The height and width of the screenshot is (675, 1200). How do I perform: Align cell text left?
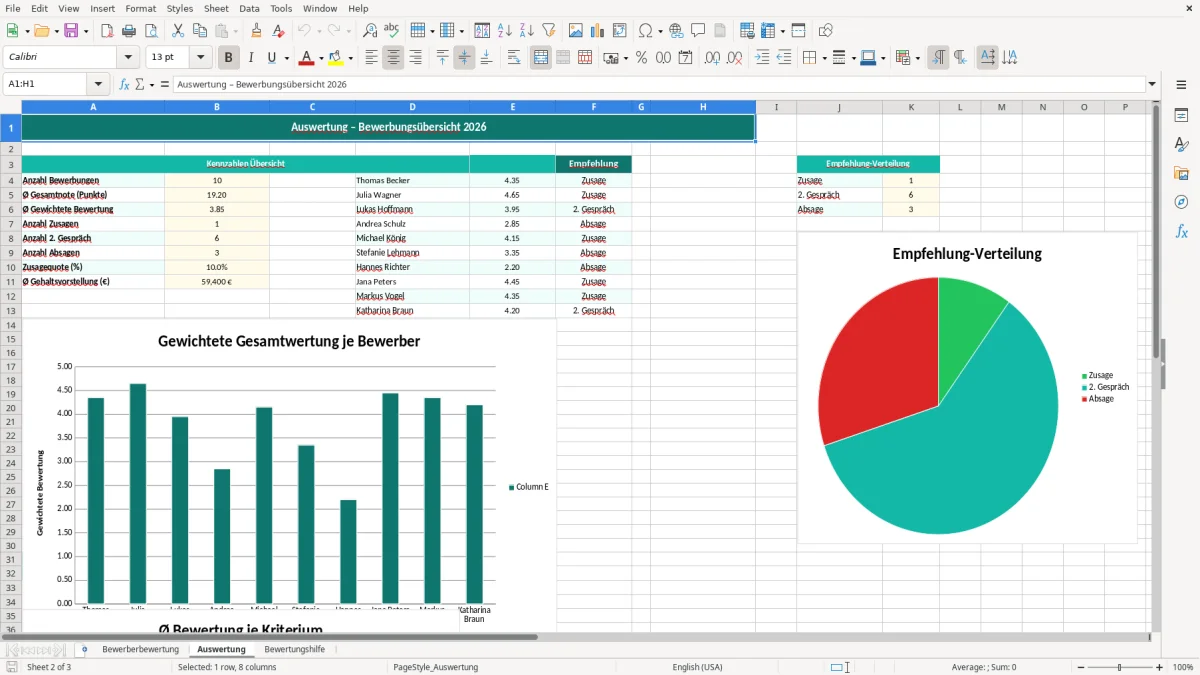point(371,58)
